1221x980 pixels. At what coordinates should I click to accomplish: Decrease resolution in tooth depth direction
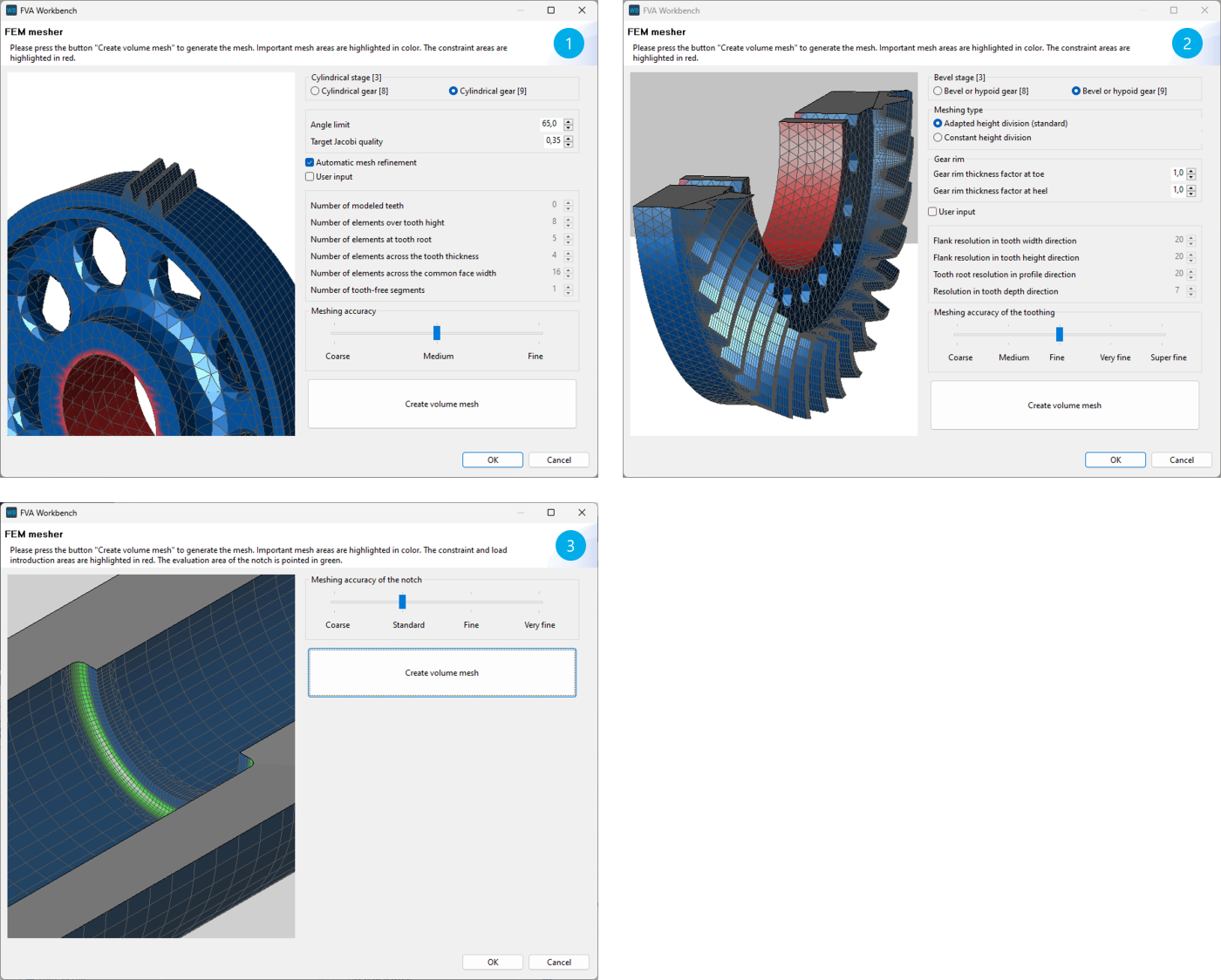click(x=1190, y=294)
